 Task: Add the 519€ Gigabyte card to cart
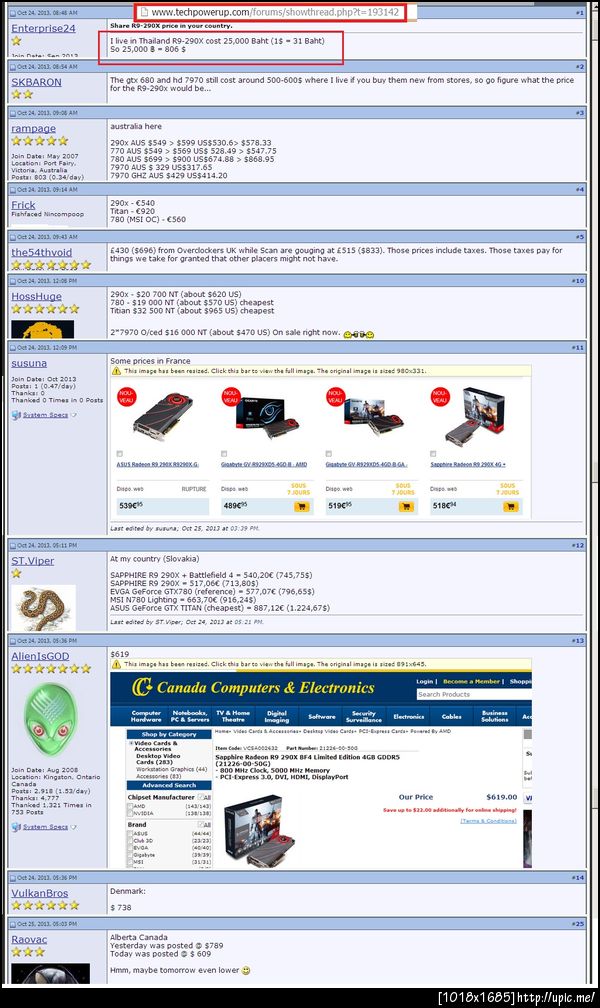(x=406, y=507)
